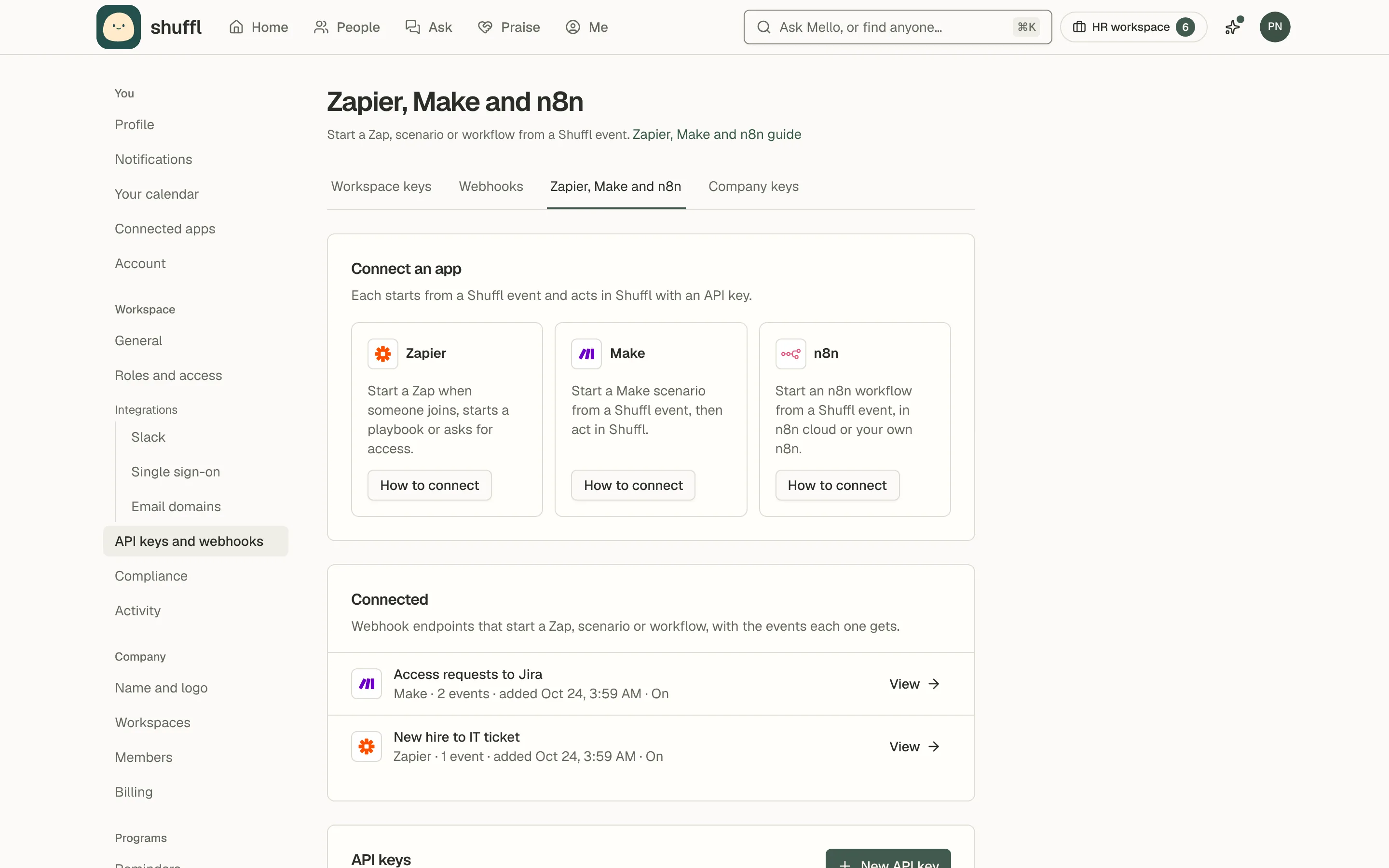The width and height of the screenshot is (1389, 868).
Task: Click How to connect under Zapier
Action: [429, 485]
